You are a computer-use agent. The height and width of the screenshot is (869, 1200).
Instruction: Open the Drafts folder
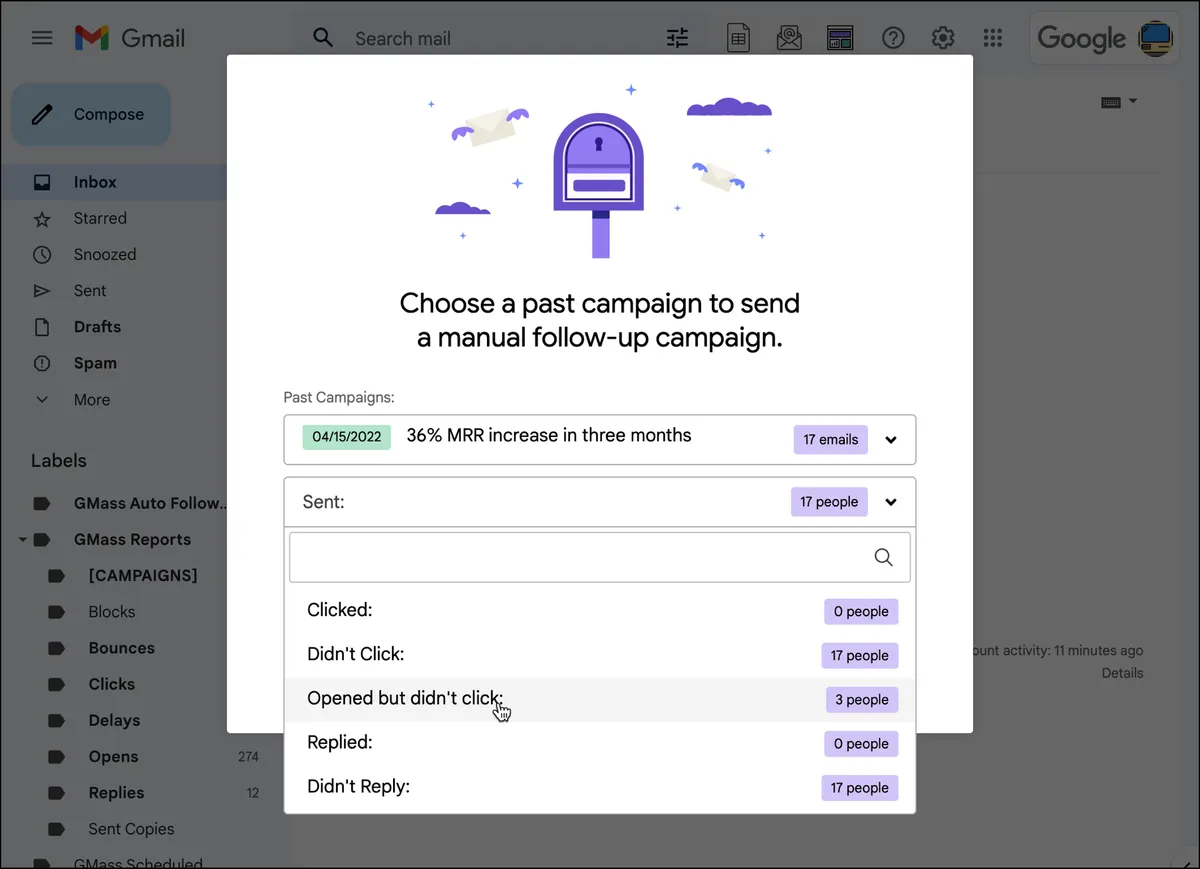pyautogui.click(x=97, y=327)
